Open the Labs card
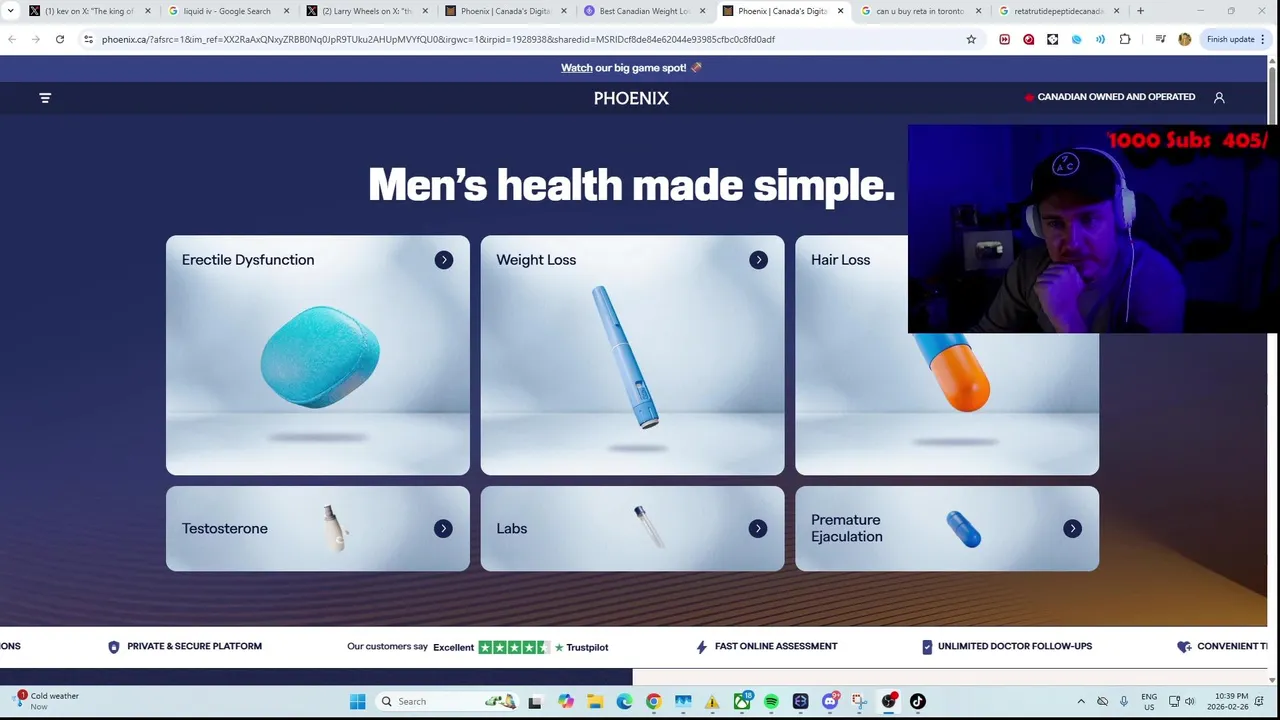 (632, 528)
